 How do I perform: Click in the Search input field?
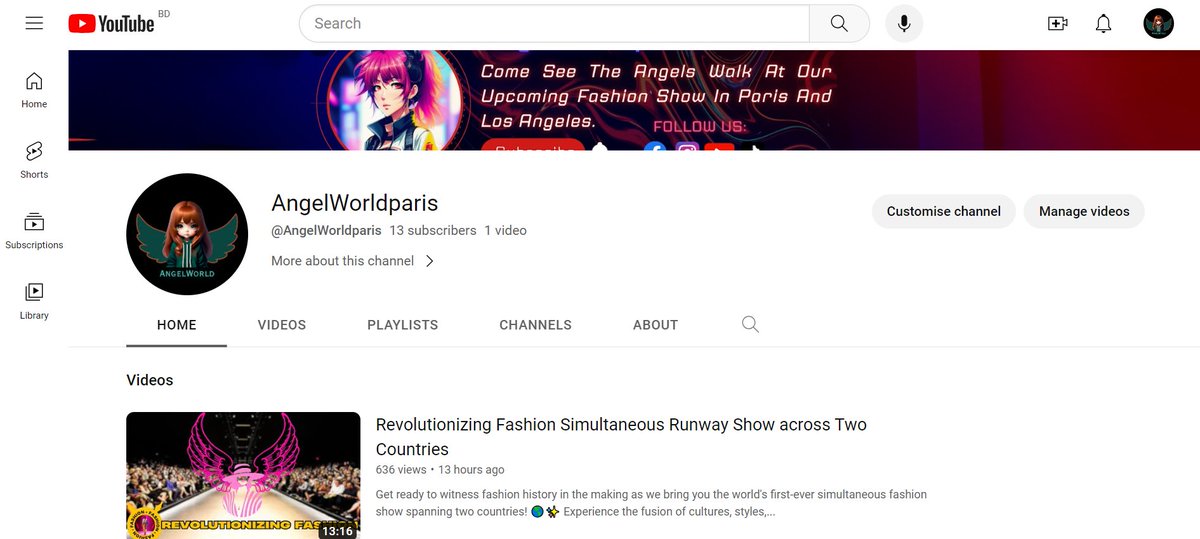tap(554, 23)
